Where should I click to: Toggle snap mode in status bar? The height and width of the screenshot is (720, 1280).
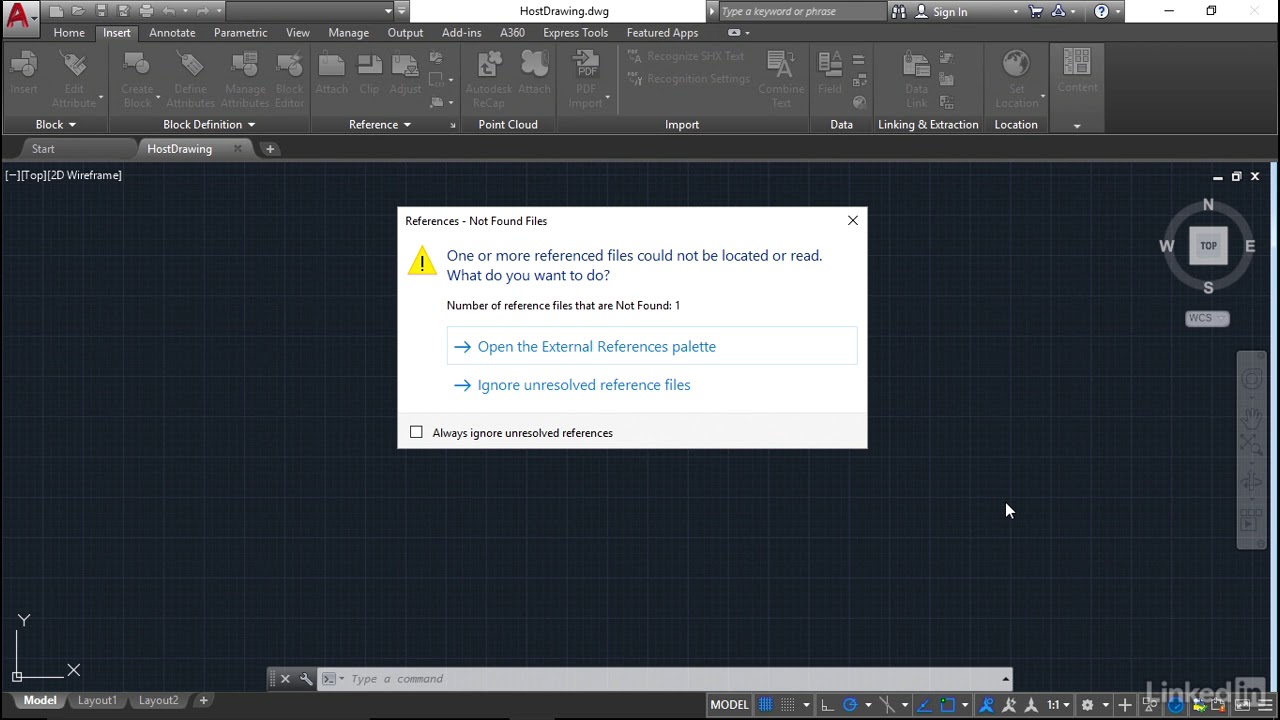click(x=788, y=705)
